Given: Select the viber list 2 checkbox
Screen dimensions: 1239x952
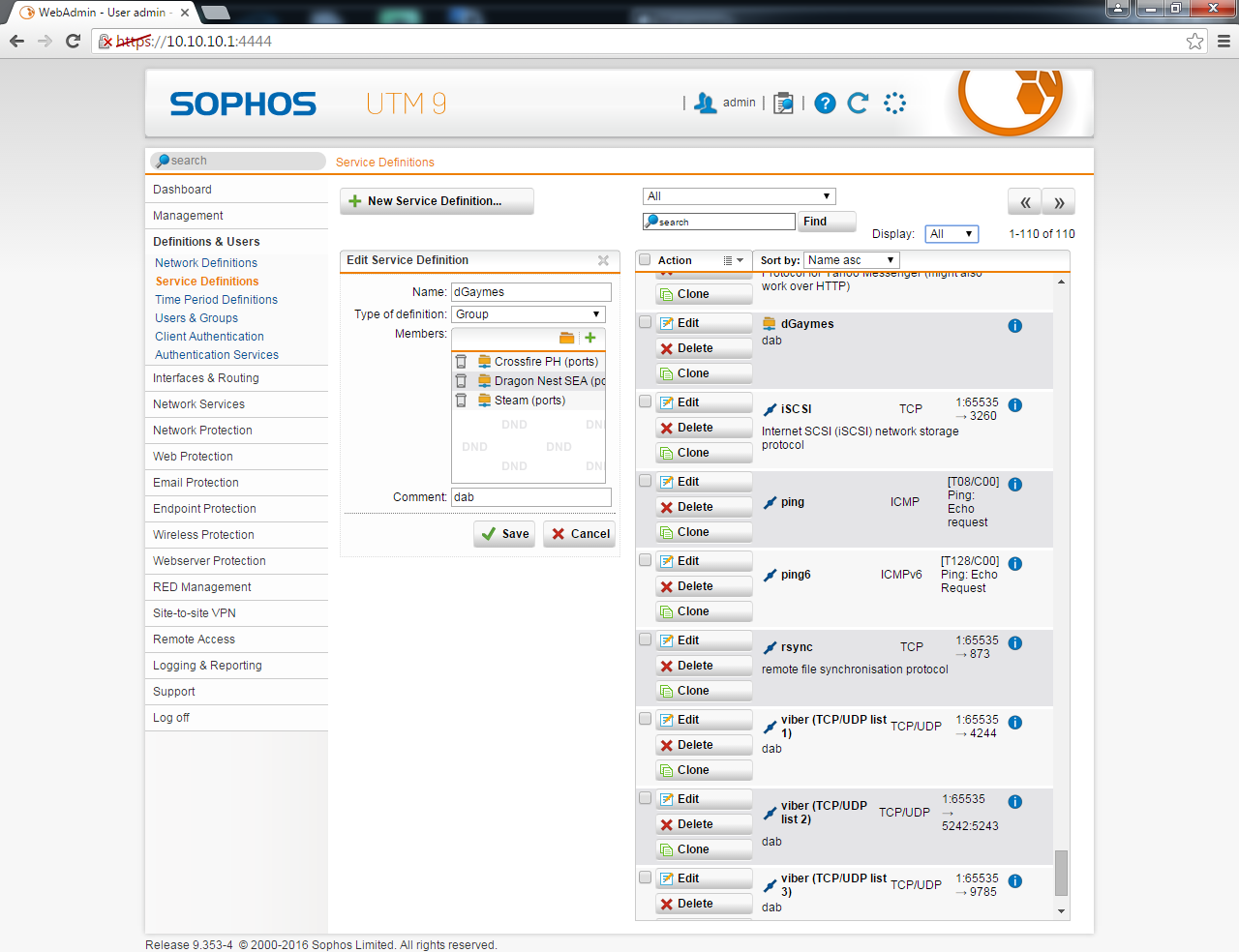Looking at the screenshot, I should coord(645,798).
